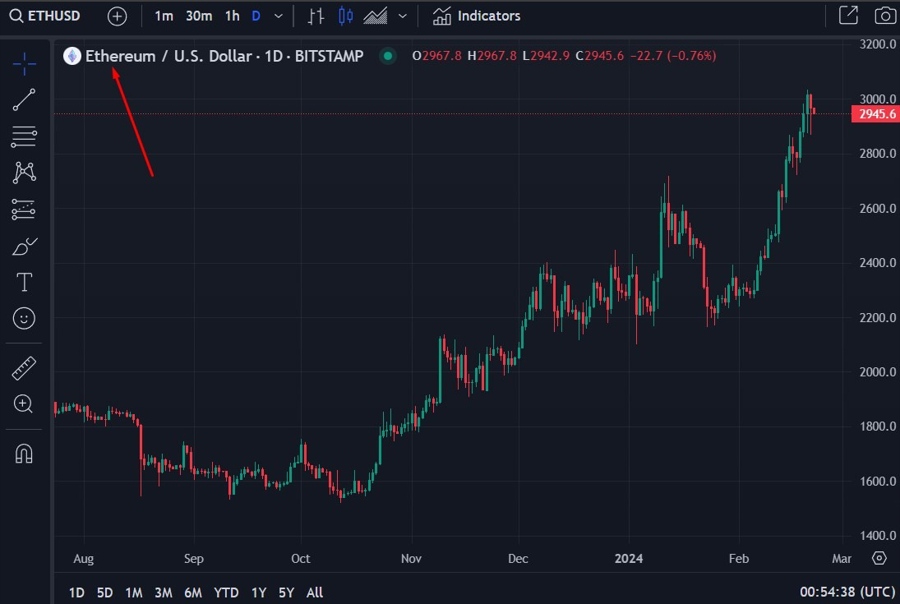
Task: Select the crosshair cursor tool
Action: point(24,63)
